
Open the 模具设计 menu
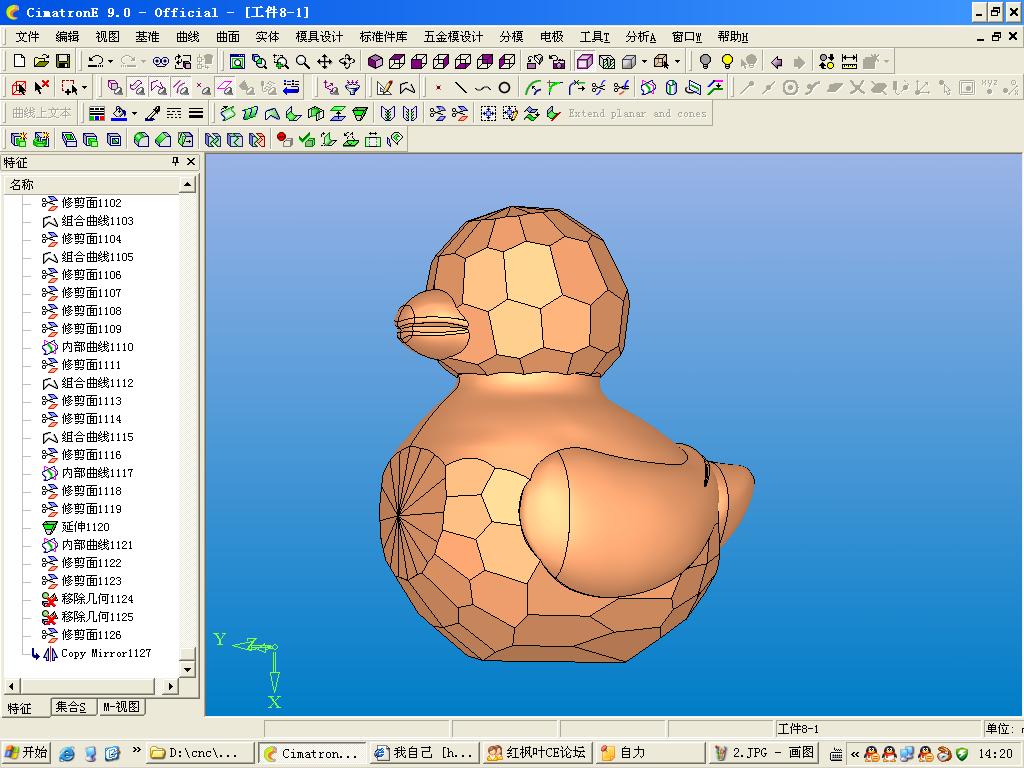319,37
